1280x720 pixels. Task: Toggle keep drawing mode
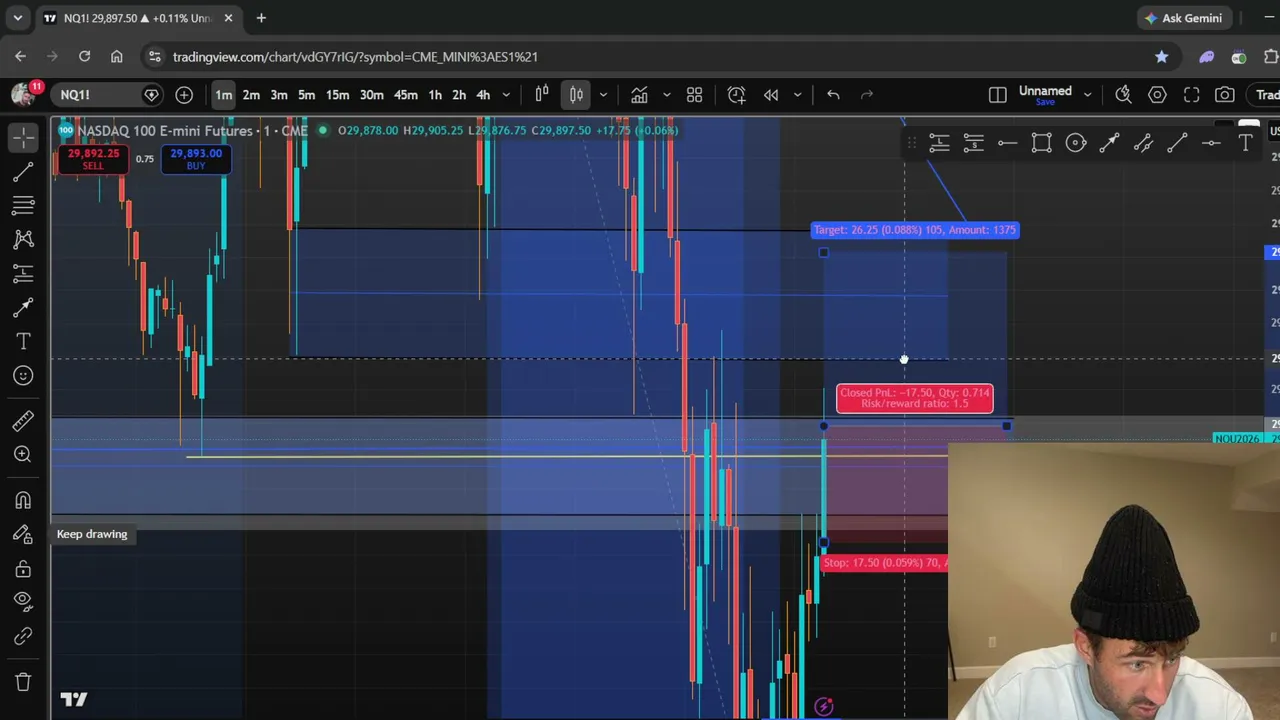[x=23, y=534]
